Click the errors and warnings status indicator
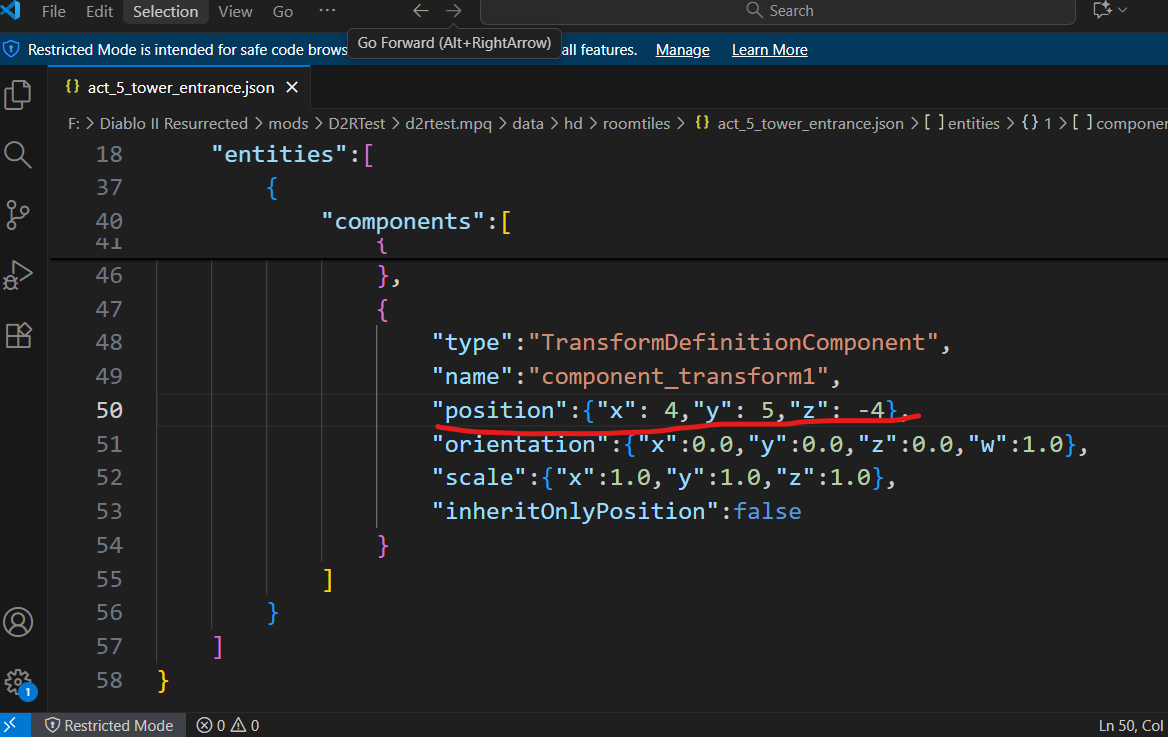This screenshot has height=737, width=1168. 228,725
